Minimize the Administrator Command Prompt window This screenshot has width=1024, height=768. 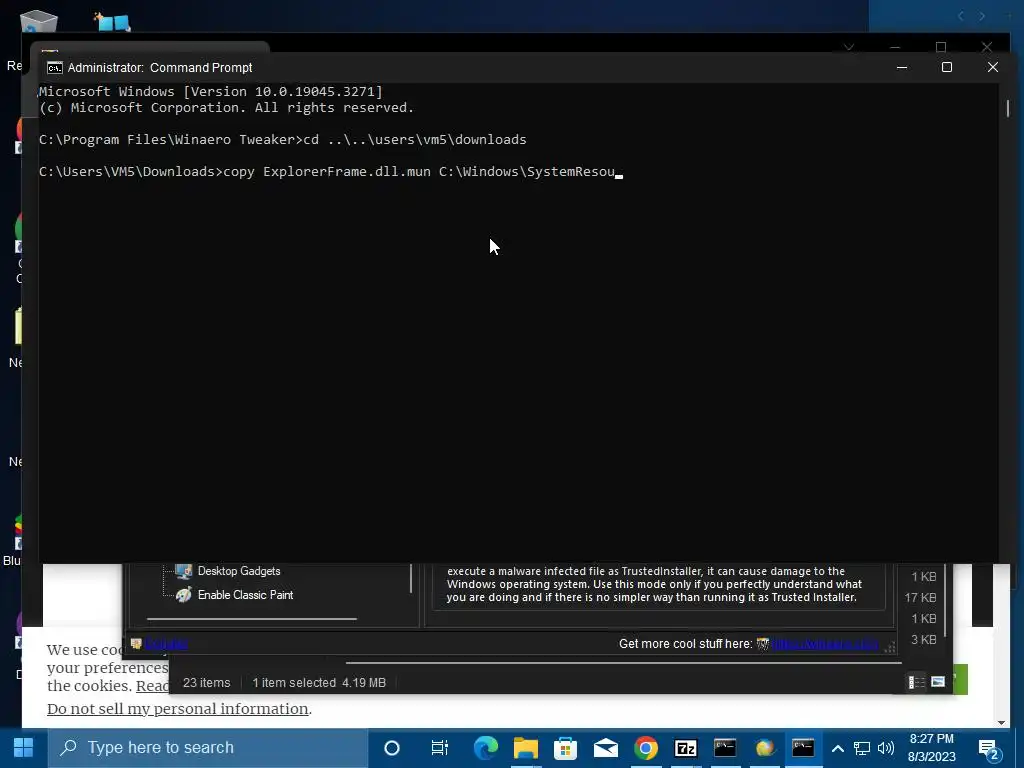tap(902, 67)
